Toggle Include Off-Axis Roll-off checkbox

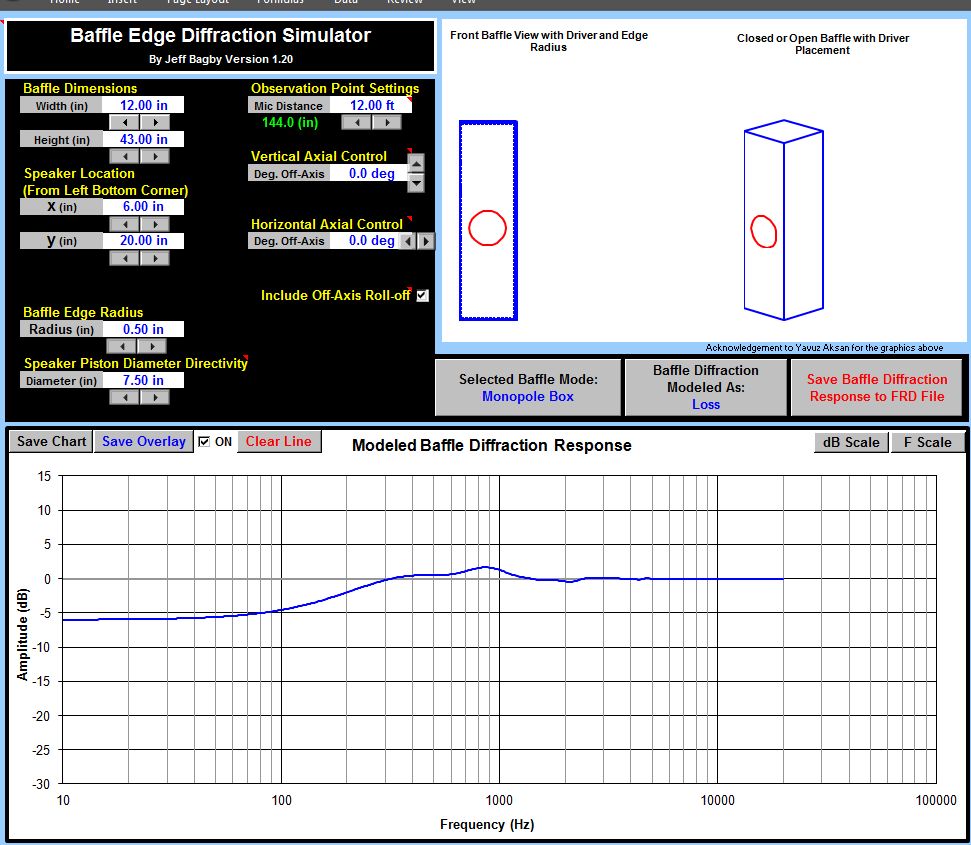tap(422, 295)
